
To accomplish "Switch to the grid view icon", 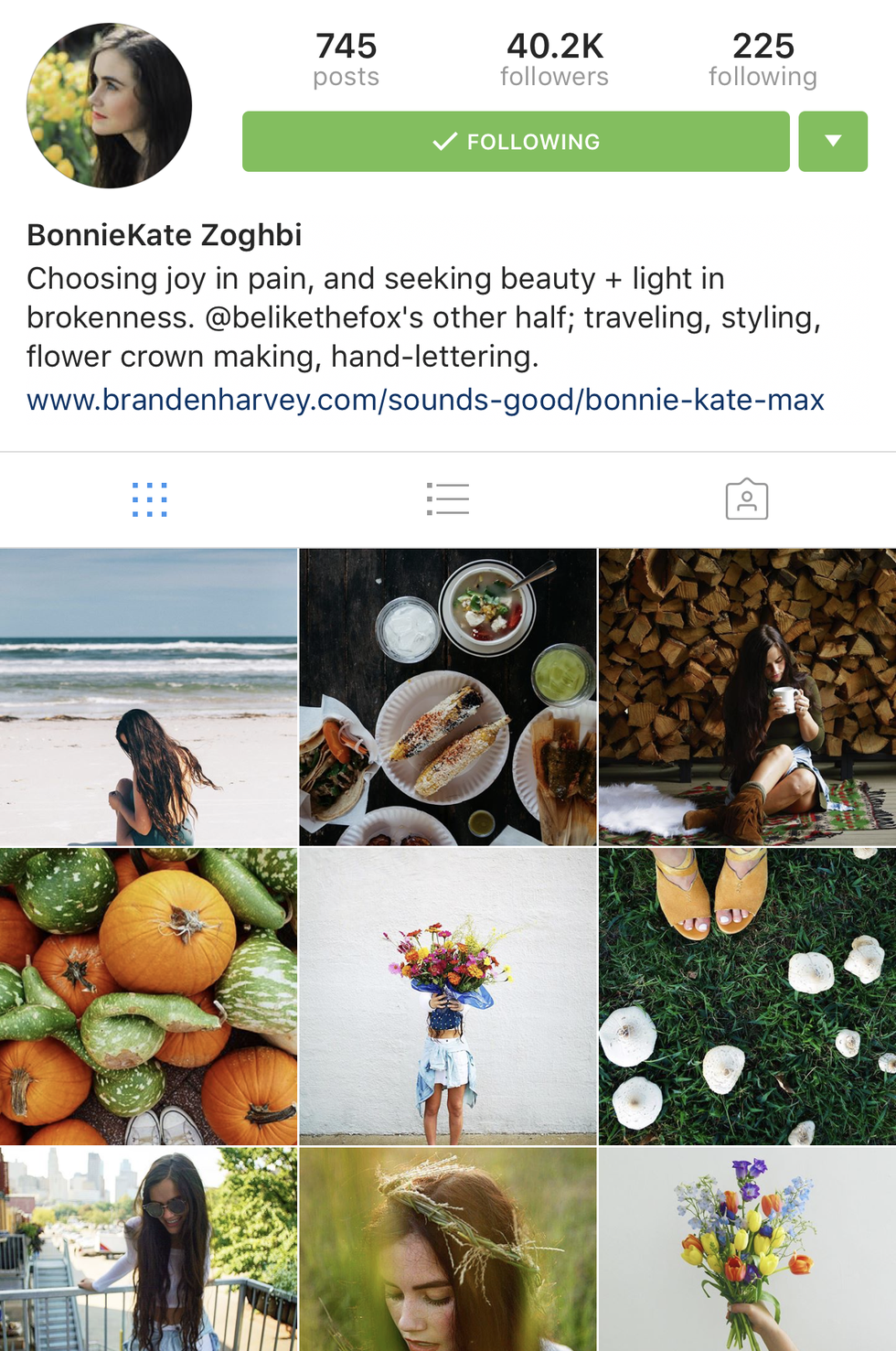I will (149, 499).
